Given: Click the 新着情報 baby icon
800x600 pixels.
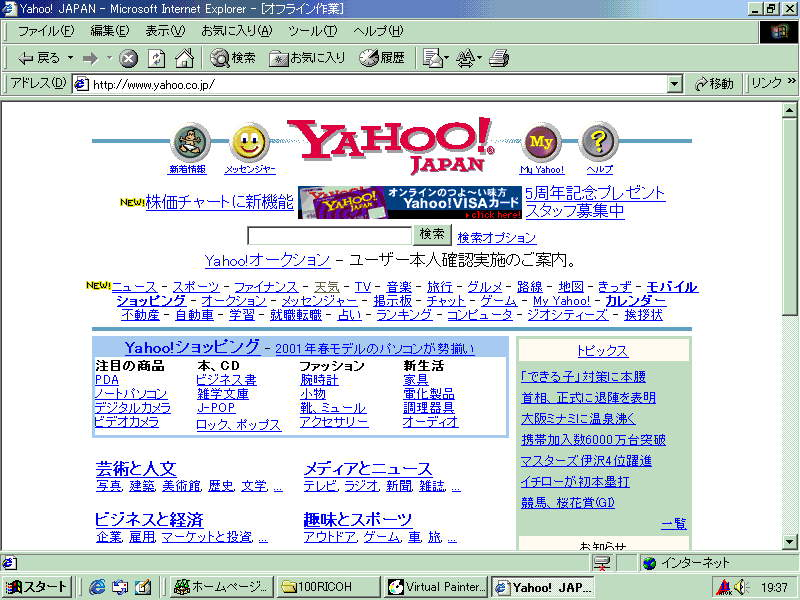Looking at the screenshot, I should (190, 142).
